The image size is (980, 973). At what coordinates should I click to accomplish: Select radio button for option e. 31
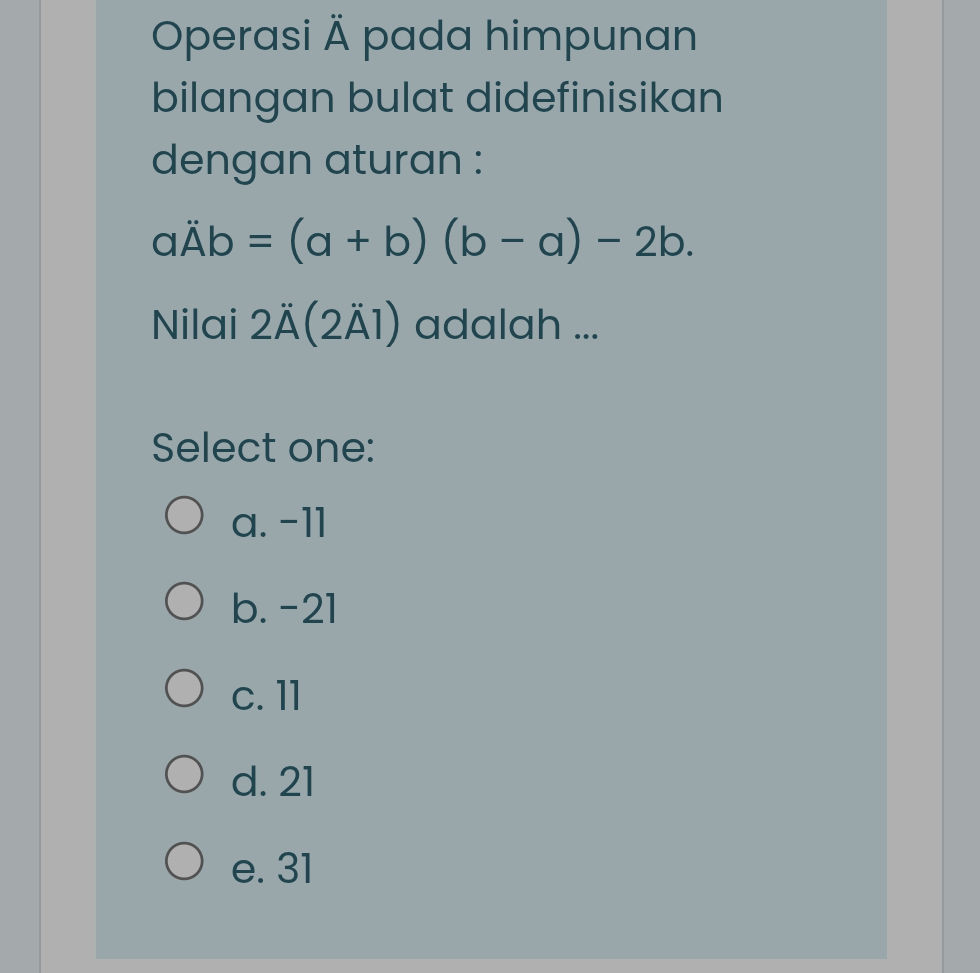(184, 858)
